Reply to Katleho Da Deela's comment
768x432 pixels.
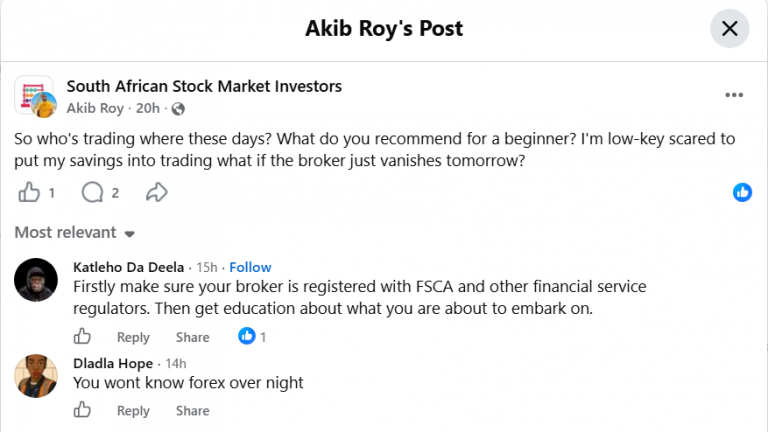coord(133,337)
